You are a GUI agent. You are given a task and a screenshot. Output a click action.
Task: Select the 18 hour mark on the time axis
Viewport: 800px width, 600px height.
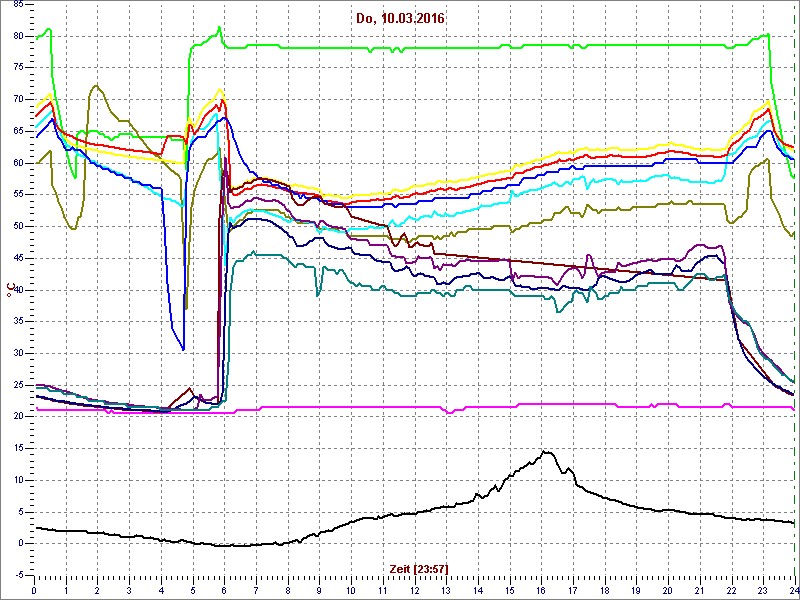(604, 589)
